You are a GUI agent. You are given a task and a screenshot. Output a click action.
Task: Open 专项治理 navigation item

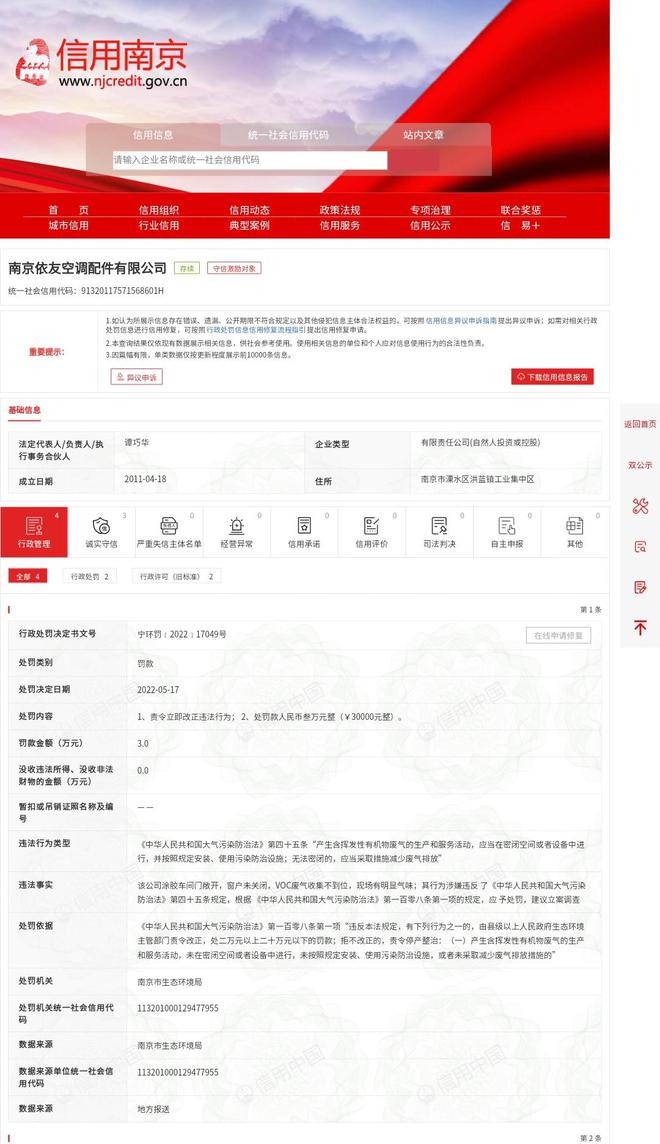tap(430, 209)
